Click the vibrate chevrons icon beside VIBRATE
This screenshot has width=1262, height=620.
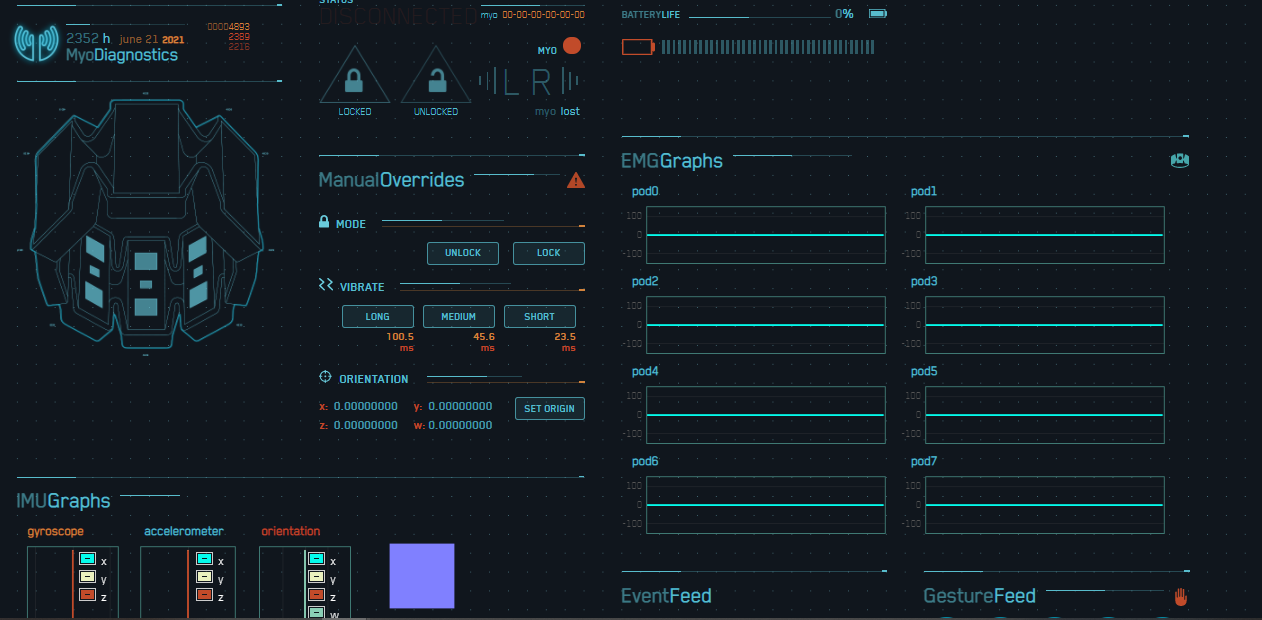325,284
